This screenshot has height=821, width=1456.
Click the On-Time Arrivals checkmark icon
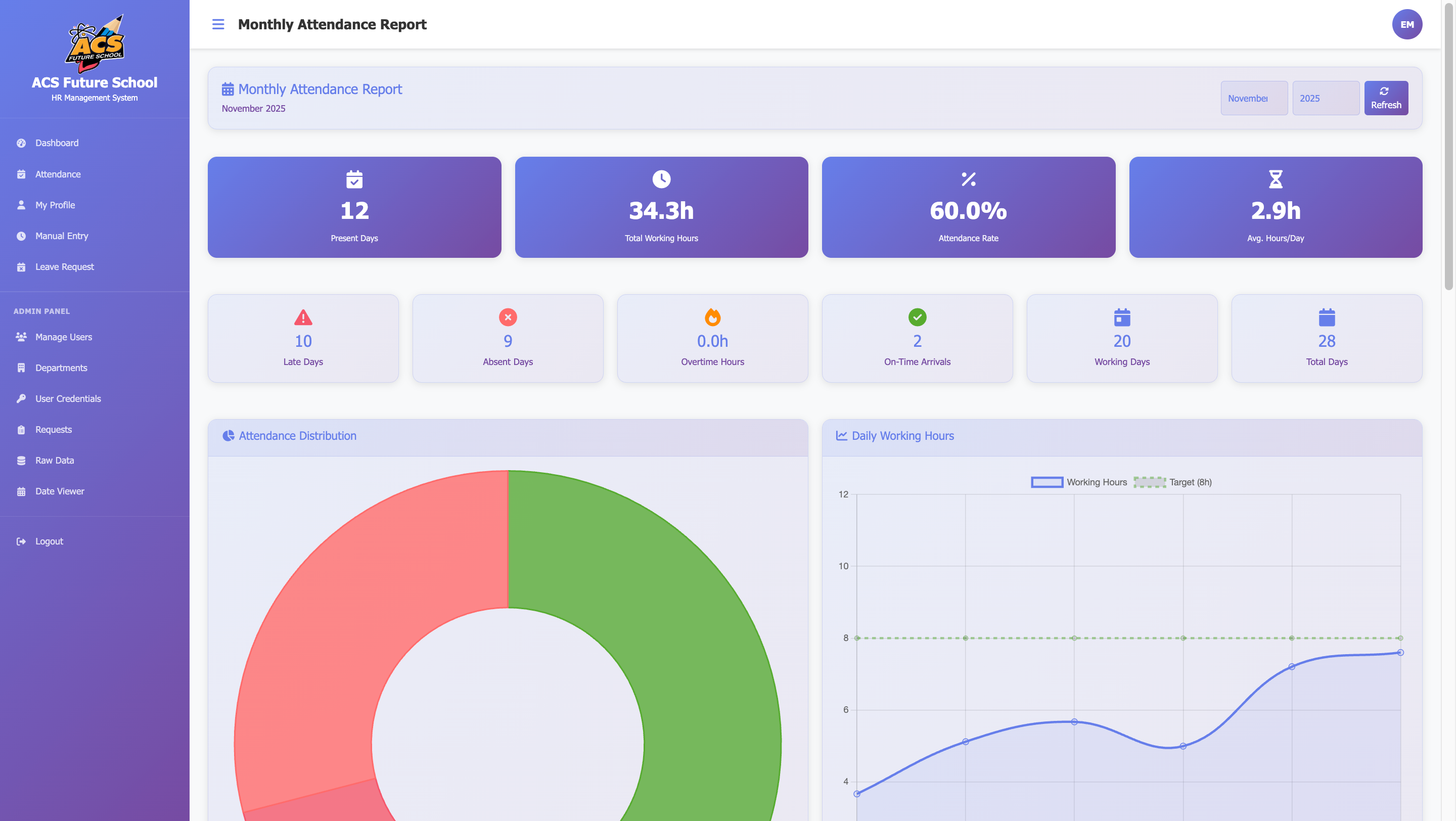[x=917, y=317]
